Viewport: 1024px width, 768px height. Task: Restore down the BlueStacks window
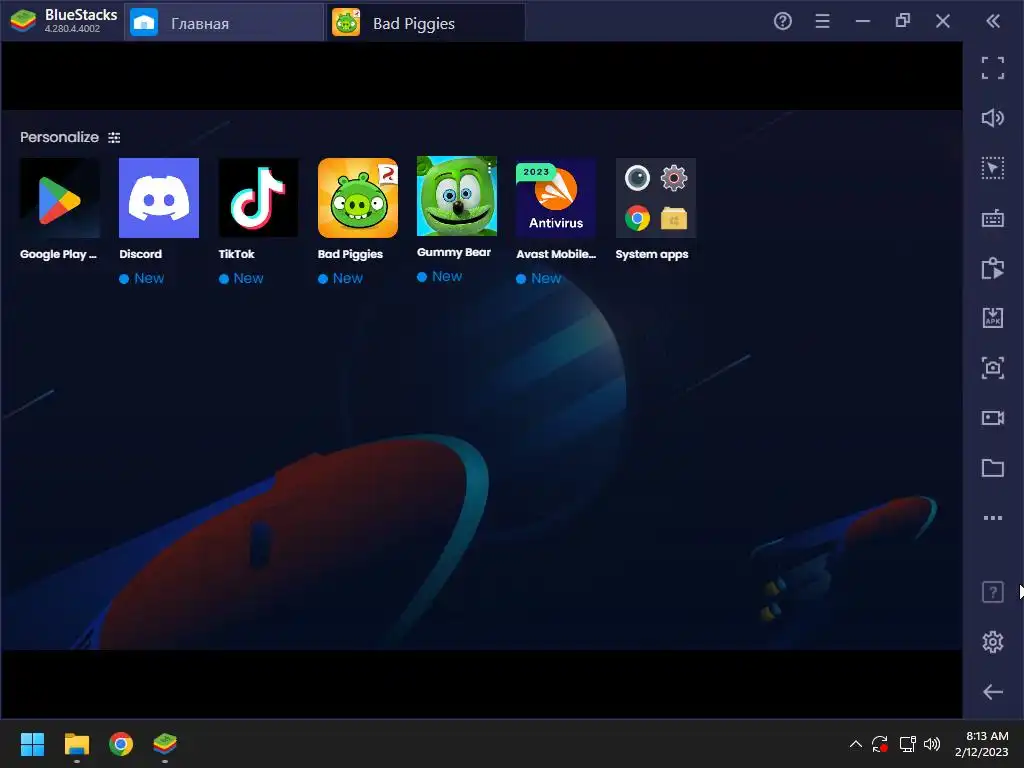click(903, 21)
